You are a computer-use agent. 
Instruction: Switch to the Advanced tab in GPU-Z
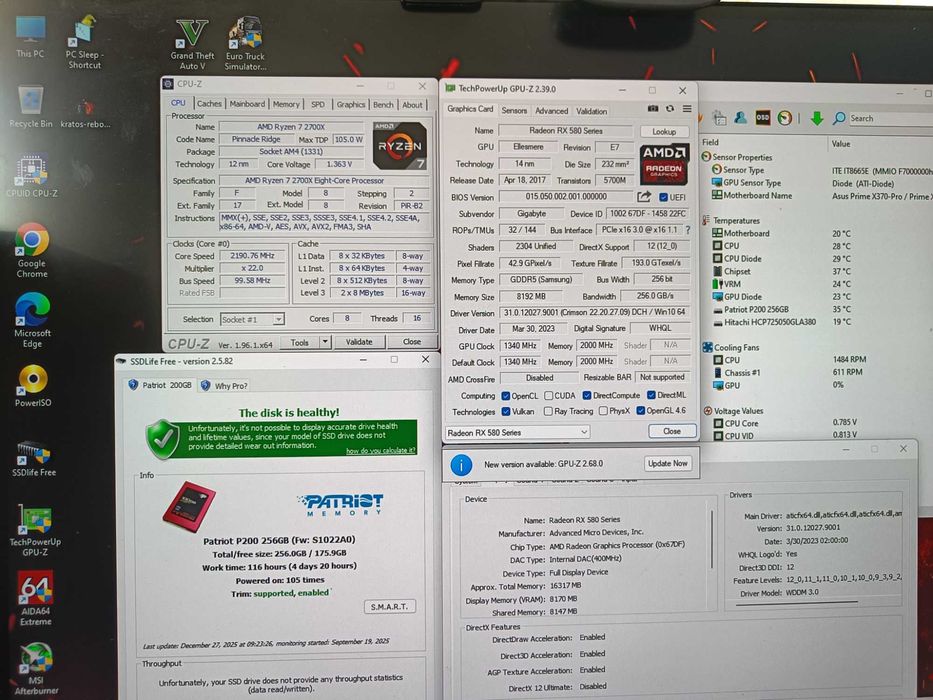click(552, 111)
